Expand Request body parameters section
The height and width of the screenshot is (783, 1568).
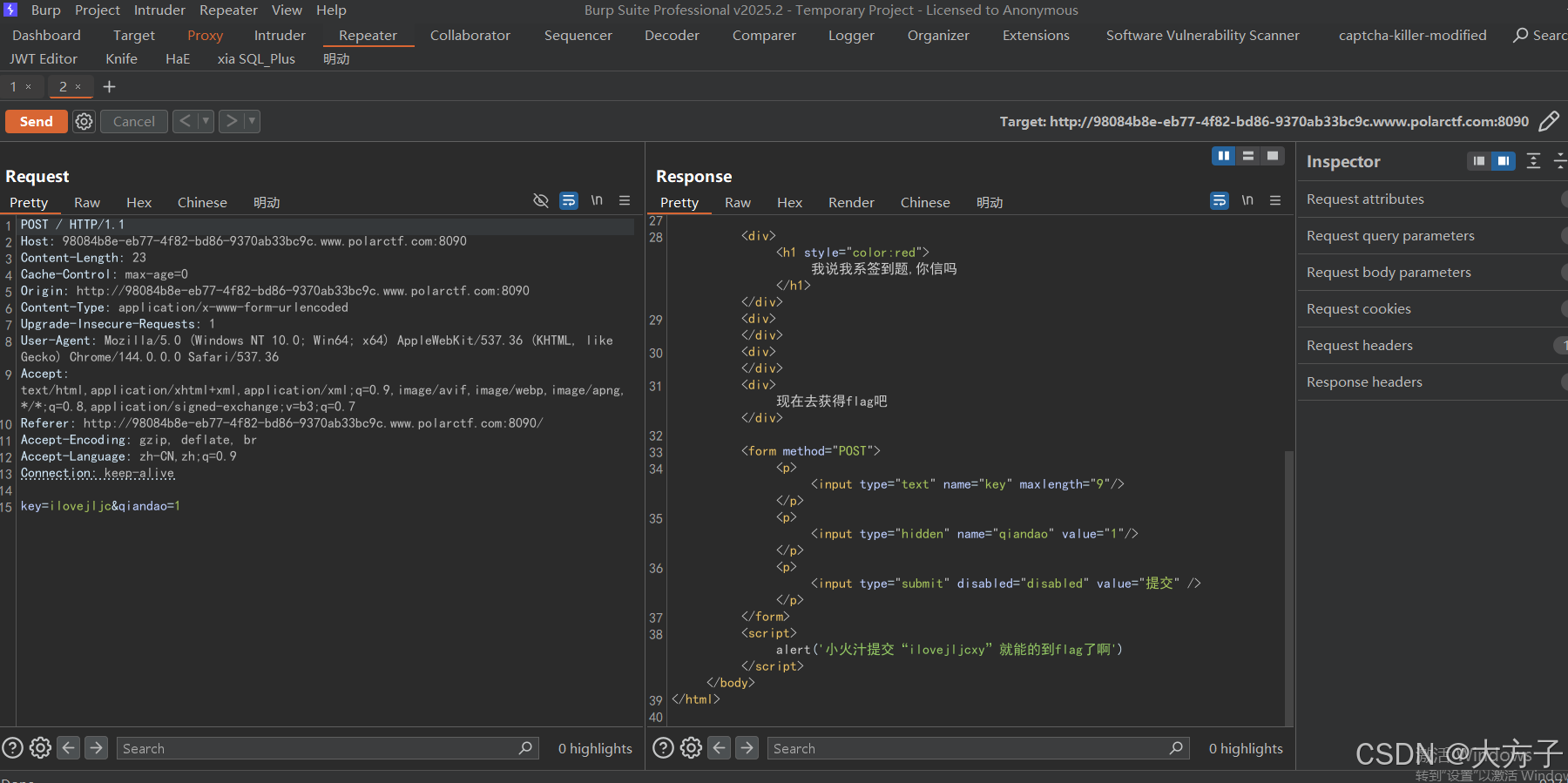point(1433,273)
